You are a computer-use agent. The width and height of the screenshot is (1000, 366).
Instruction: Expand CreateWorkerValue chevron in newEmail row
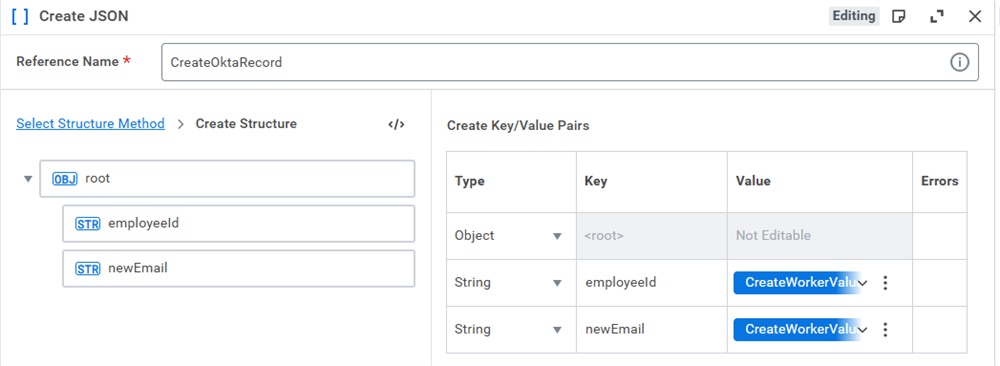863,330
